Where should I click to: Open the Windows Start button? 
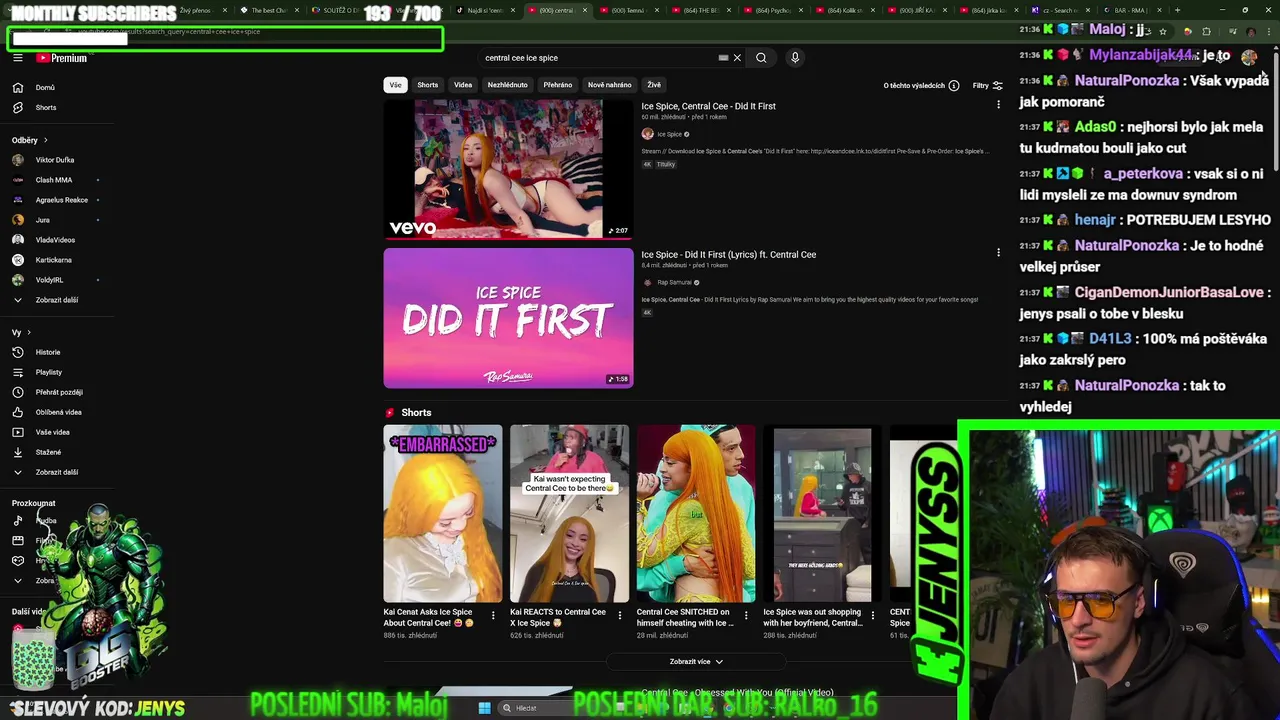coord(484,708)
